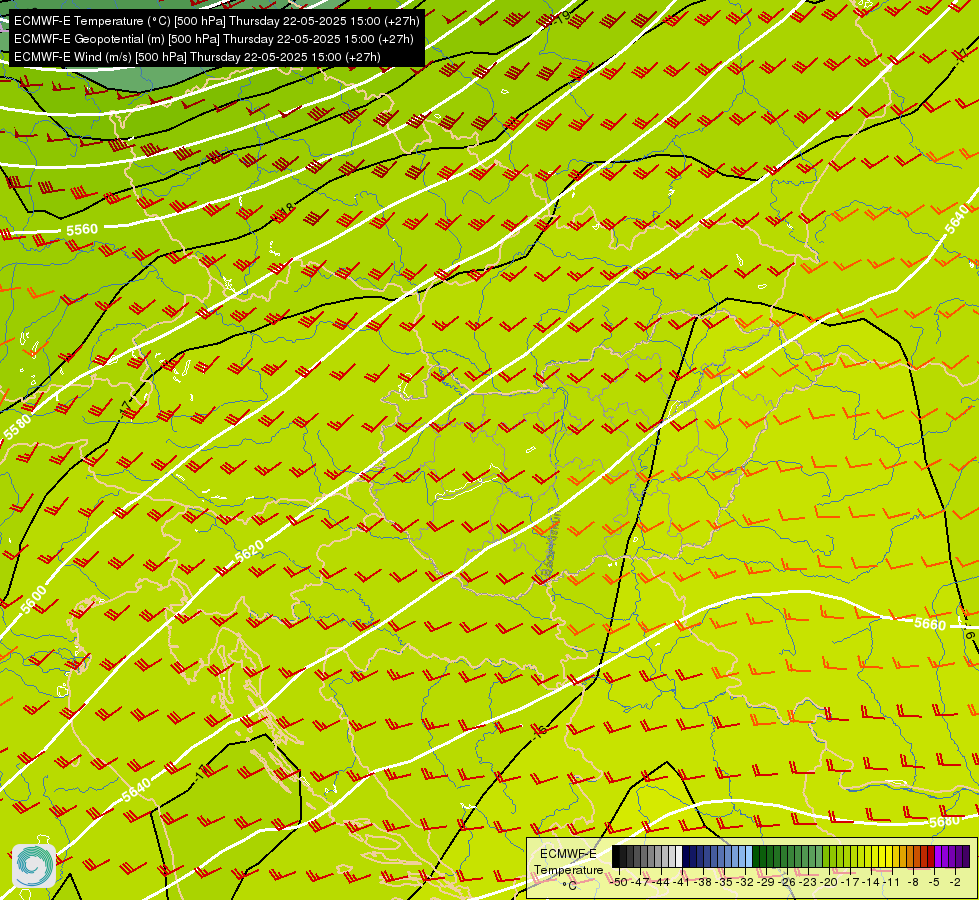Click the ECMWF-E Wind (m/s) title line
The height and width of the screenshot is (900, 979).
[x=197, y=57]
